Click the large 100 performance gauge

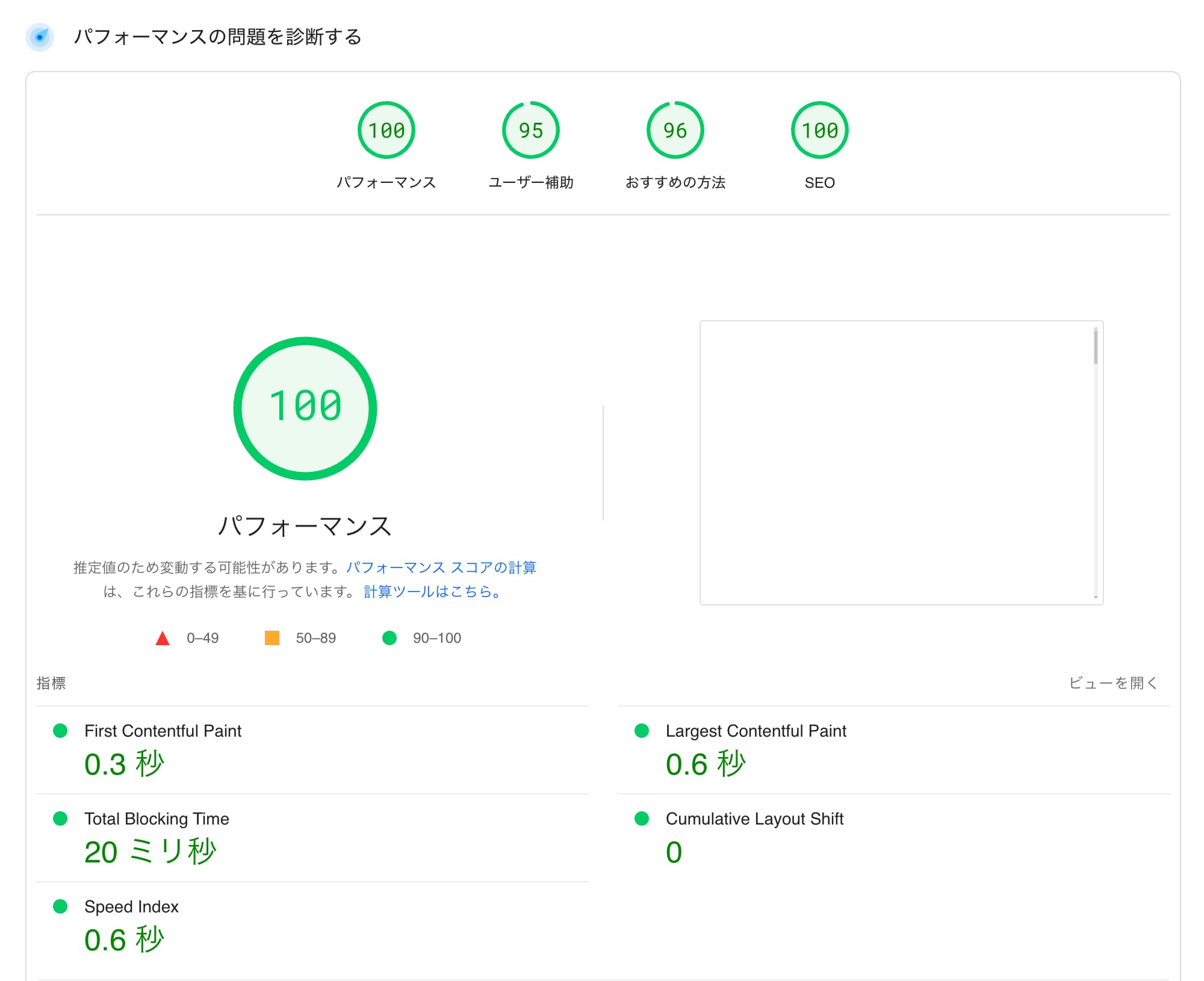(x=305, y=409)
